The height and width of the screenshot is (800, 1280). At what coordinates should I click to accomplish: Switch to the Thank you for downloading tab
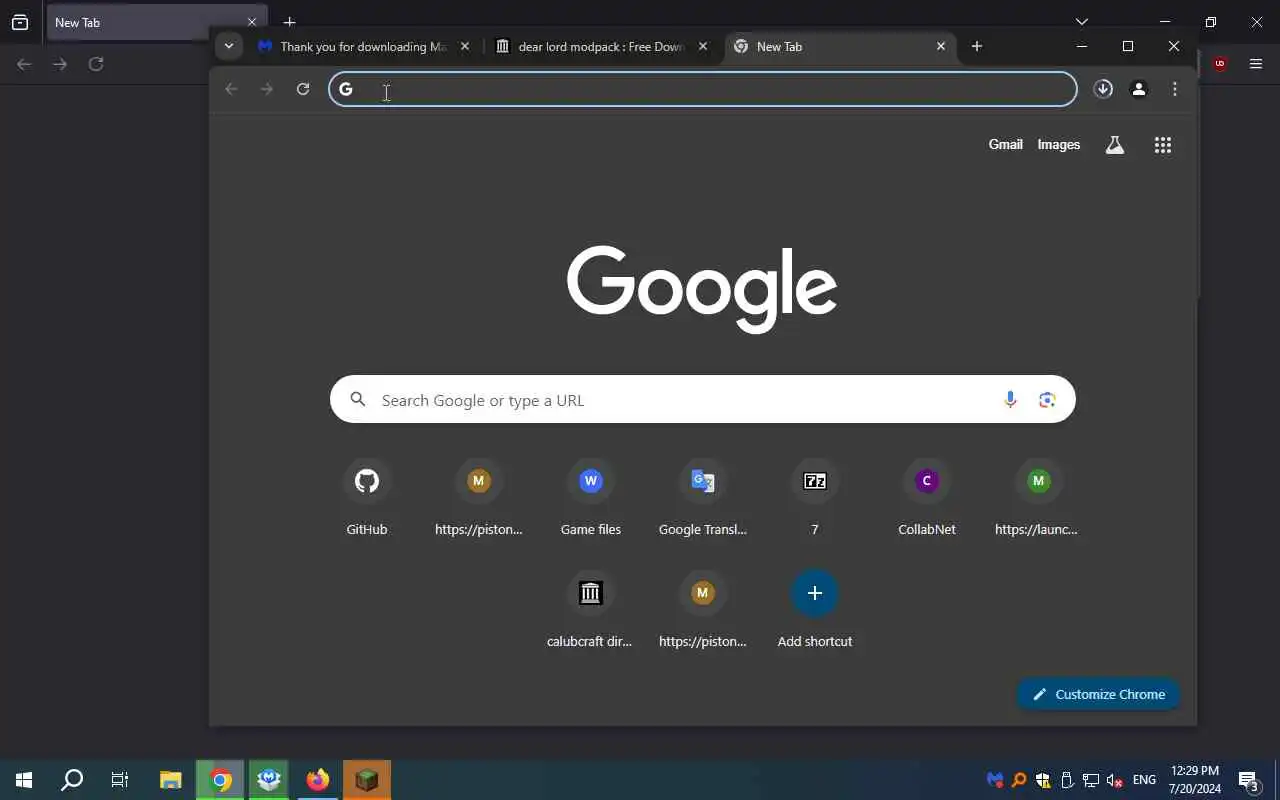coord(364,46)
